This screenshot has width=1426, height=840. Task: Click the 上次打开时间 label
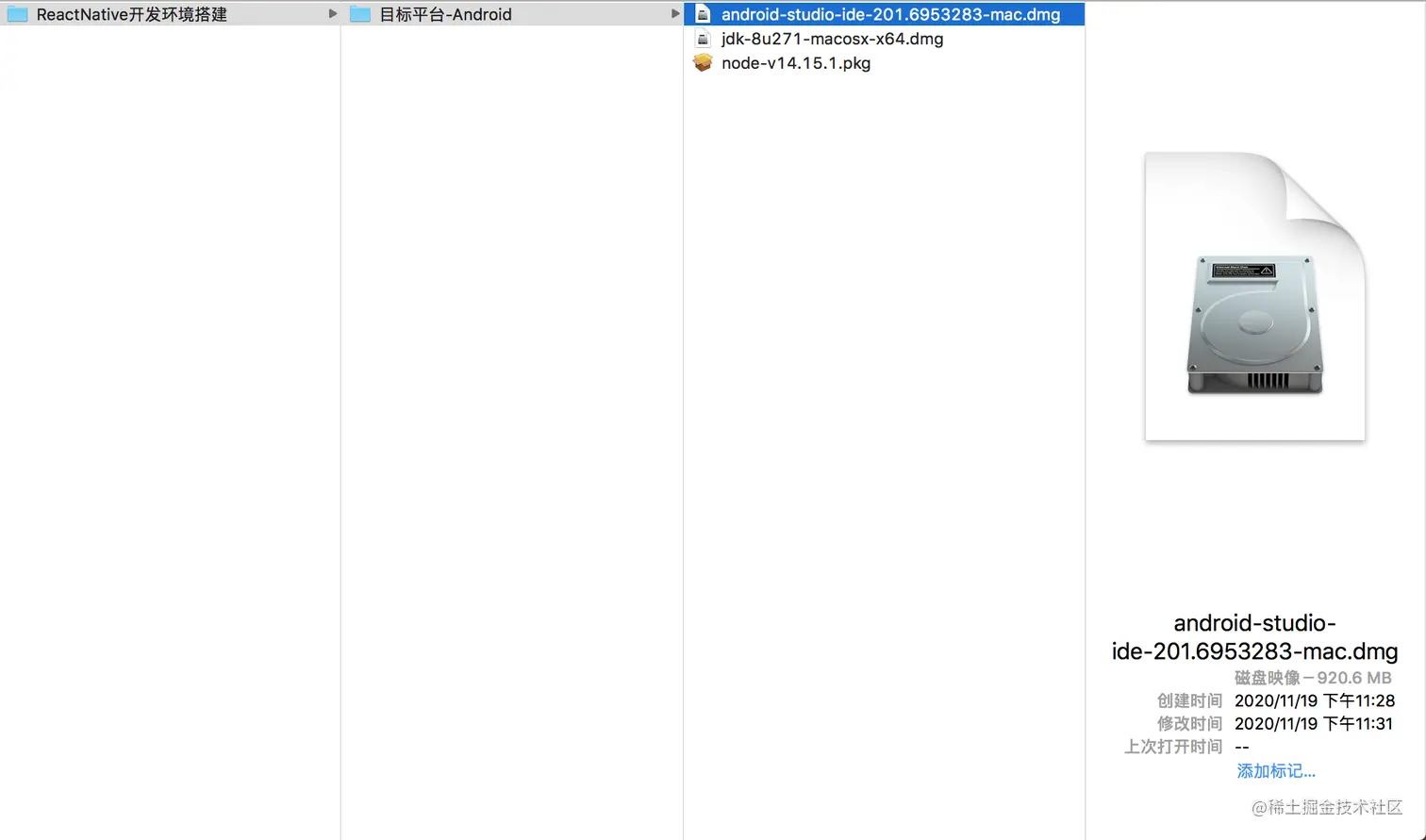coord(1173,747)
